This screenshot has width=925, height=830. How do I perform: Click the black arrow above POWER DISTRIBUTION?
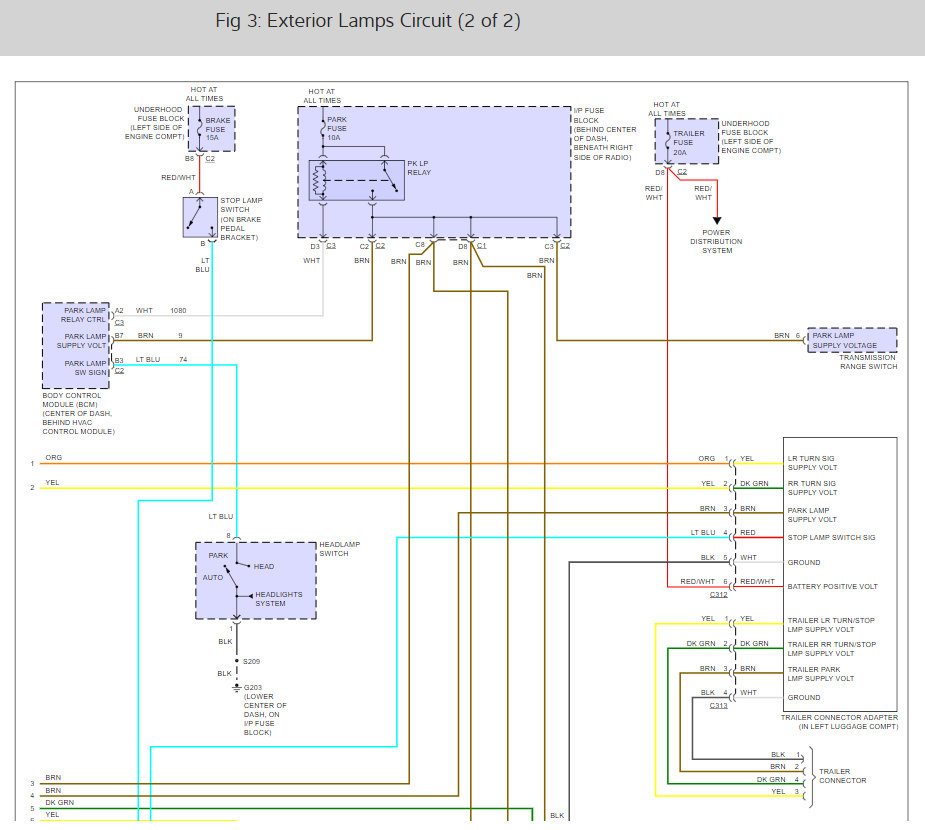(717, 221)
